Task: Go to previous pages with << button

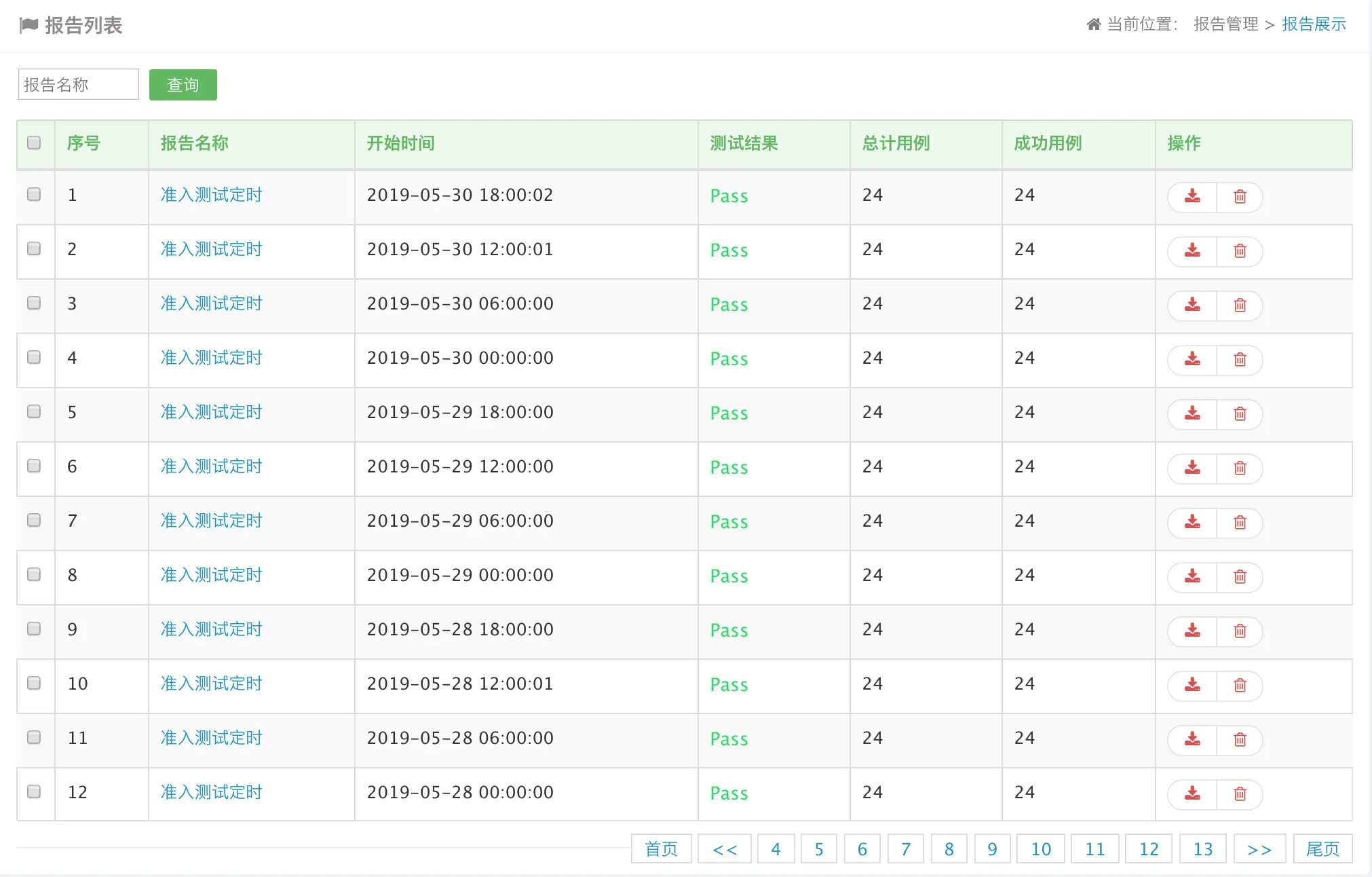Action: [724, 849]
